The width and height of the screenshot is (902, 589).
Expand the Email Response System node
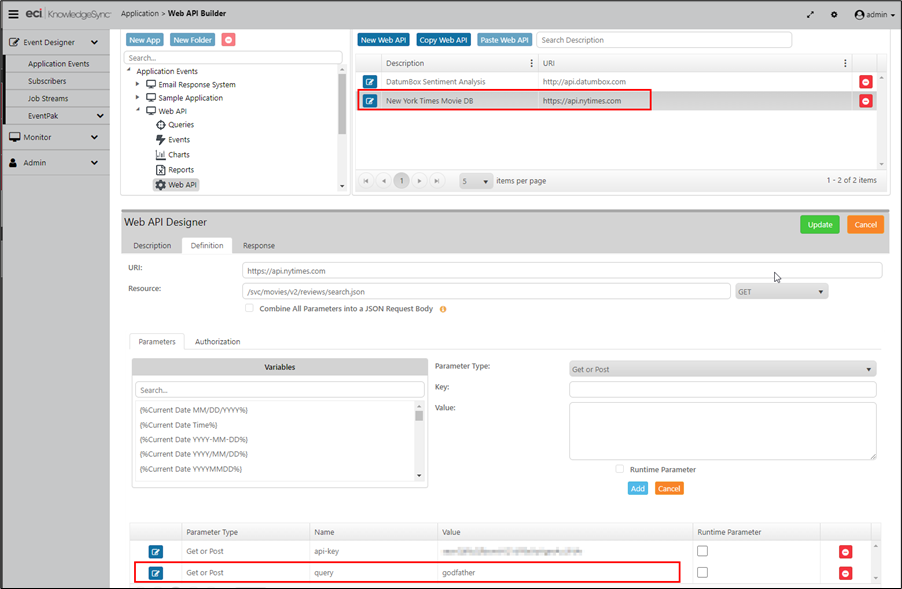pos(137,84)
